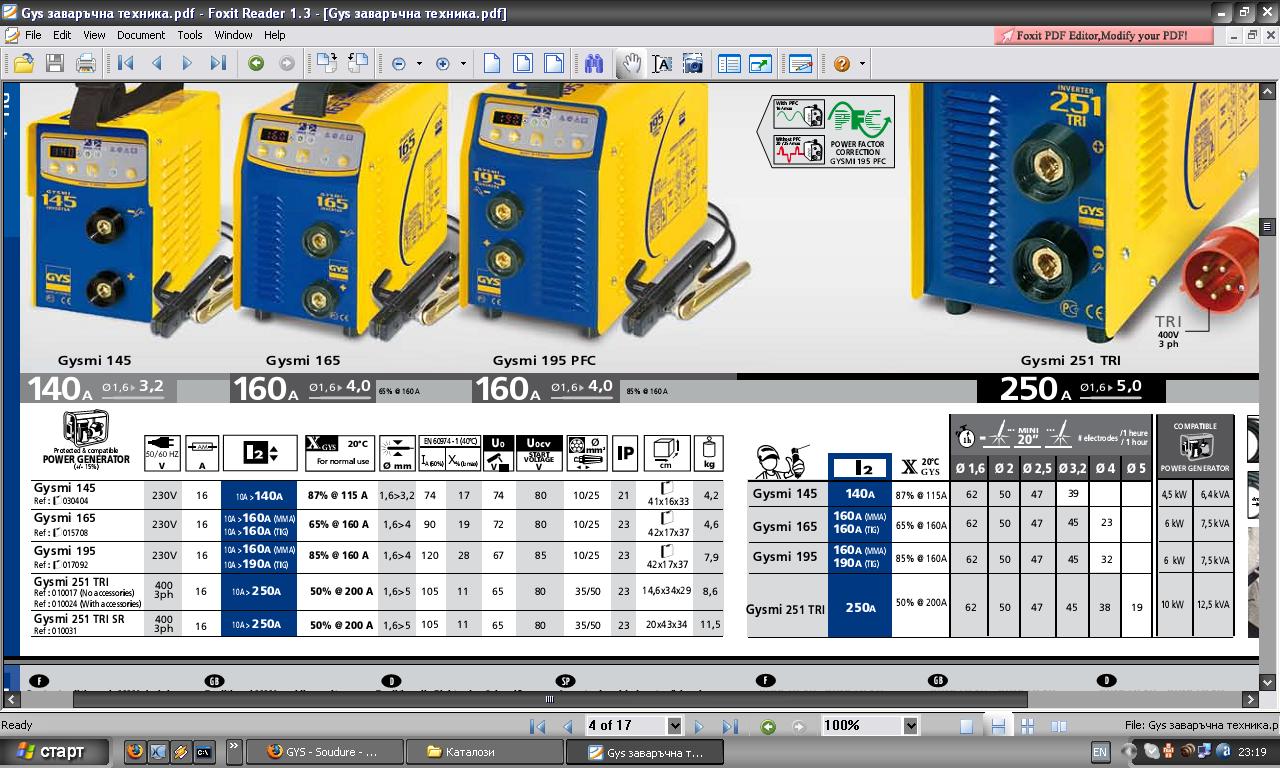Activate the Snapshot camera tool

(692, 64)
